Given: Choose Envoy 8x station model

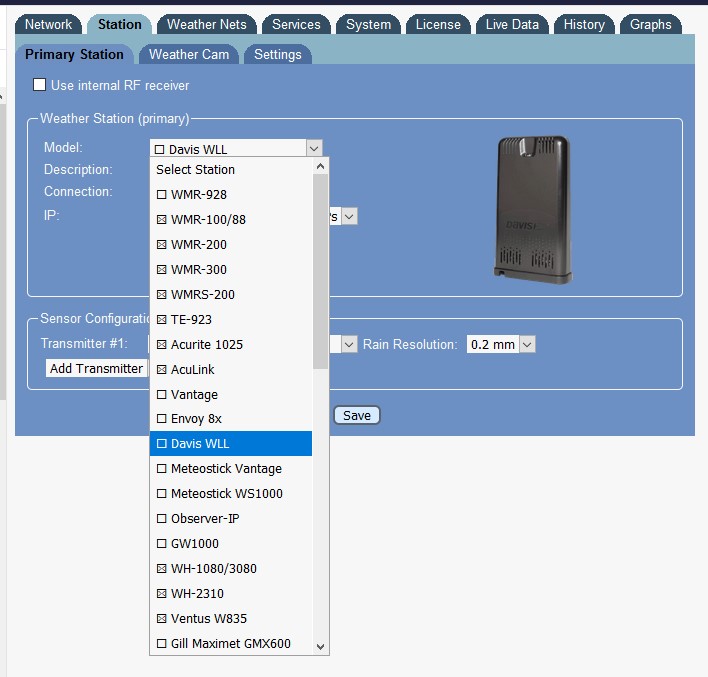Looking at the screenshot, I should [231, 419].
